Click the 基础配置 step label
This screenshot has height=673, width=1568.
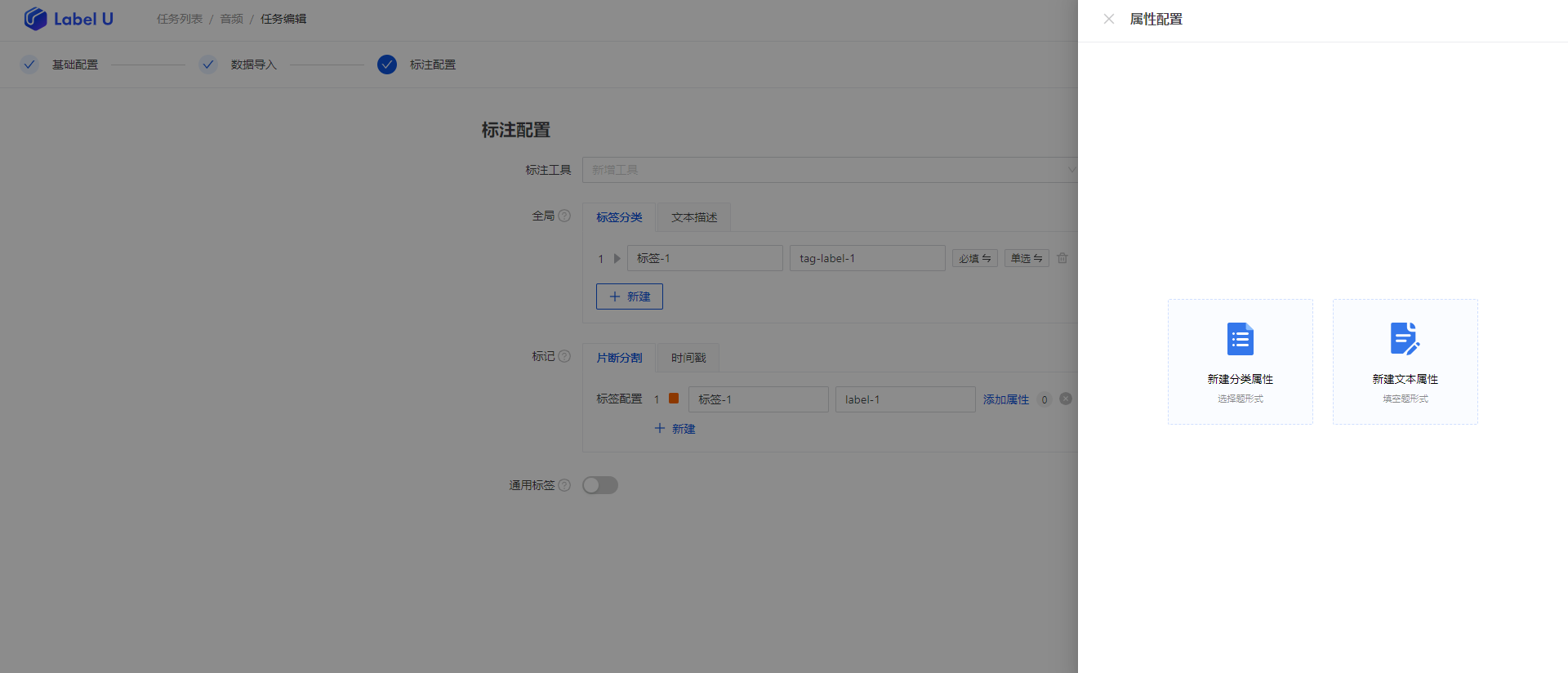coord(75,65)
